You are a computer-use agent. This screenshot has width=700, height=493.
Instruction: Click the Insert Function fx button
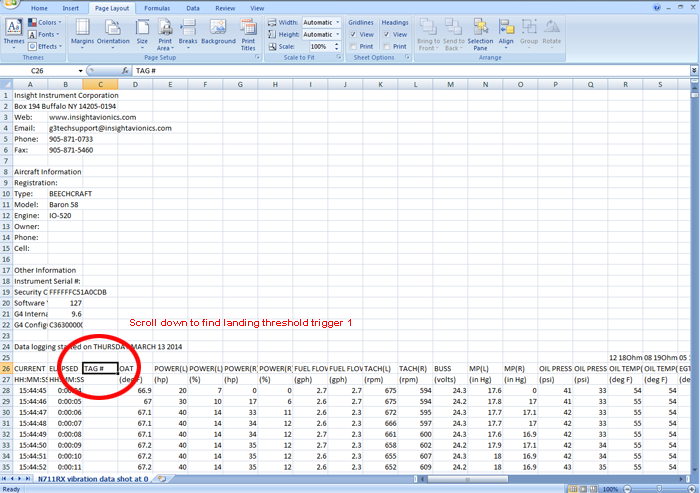(x=125, y=71)
